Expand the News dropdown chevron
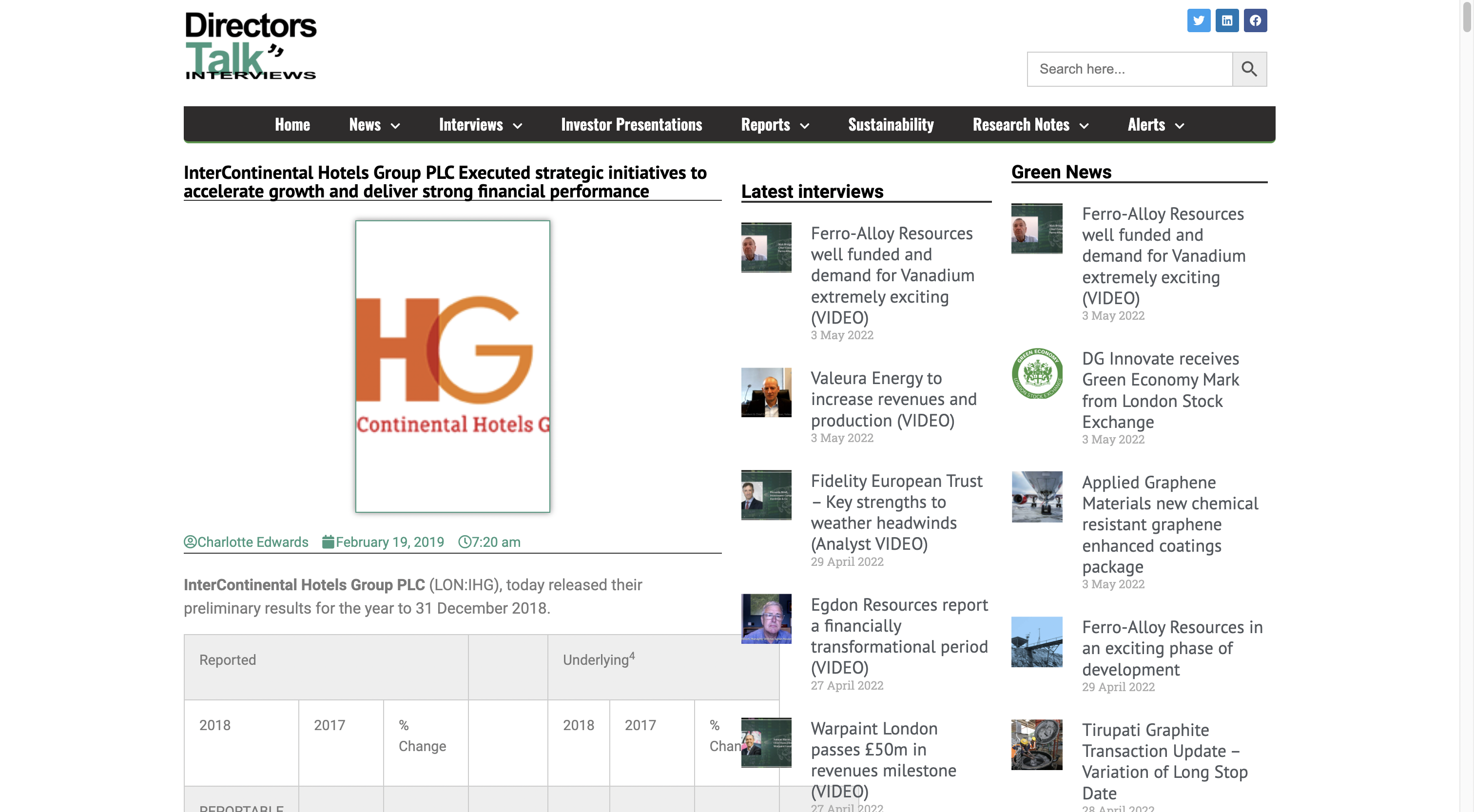 coord(395,126)
